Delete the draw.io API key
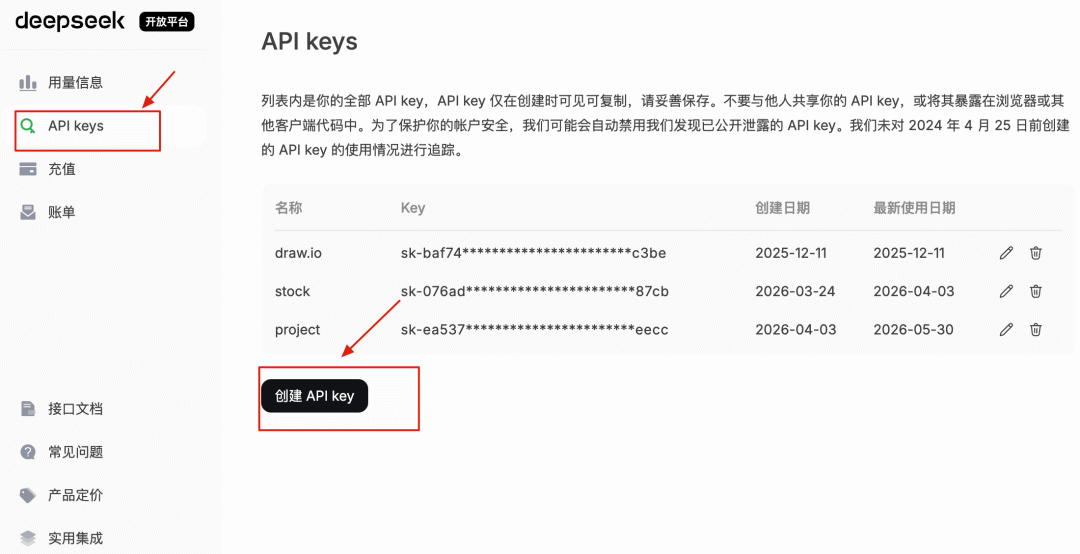 1035,253
